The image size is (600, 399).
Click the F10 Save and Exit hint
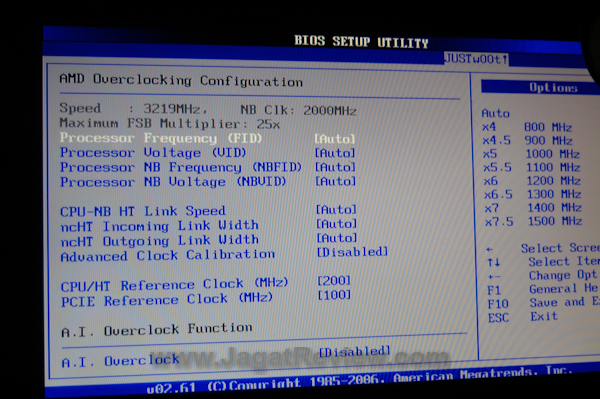pos(543,303)
